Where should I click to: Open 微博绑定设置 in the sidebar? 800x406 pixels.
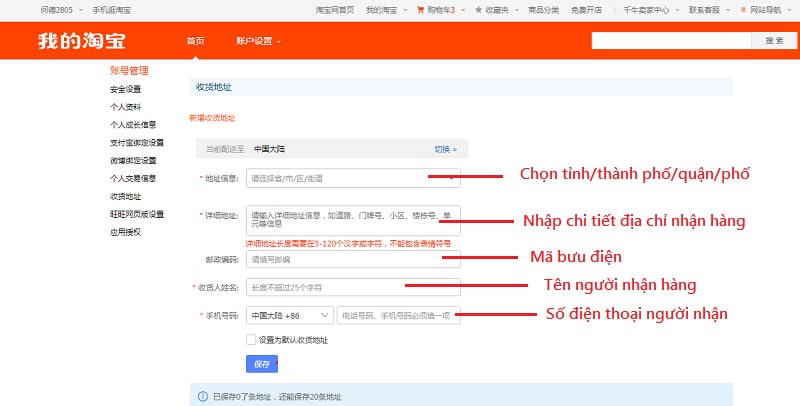click(133, 161)
